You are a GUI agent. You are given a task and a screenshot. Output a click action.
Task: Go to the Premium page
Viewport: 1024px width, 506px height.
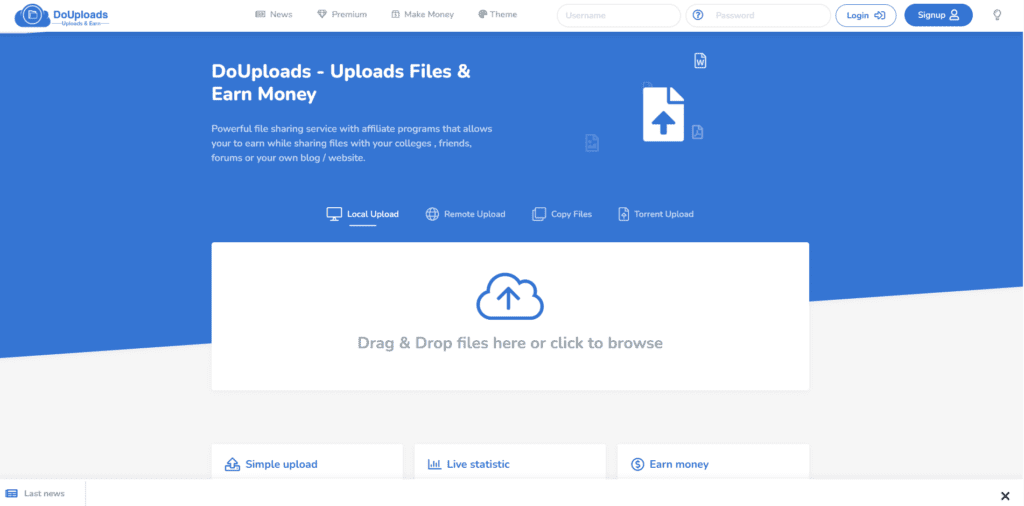coord(341,15)
